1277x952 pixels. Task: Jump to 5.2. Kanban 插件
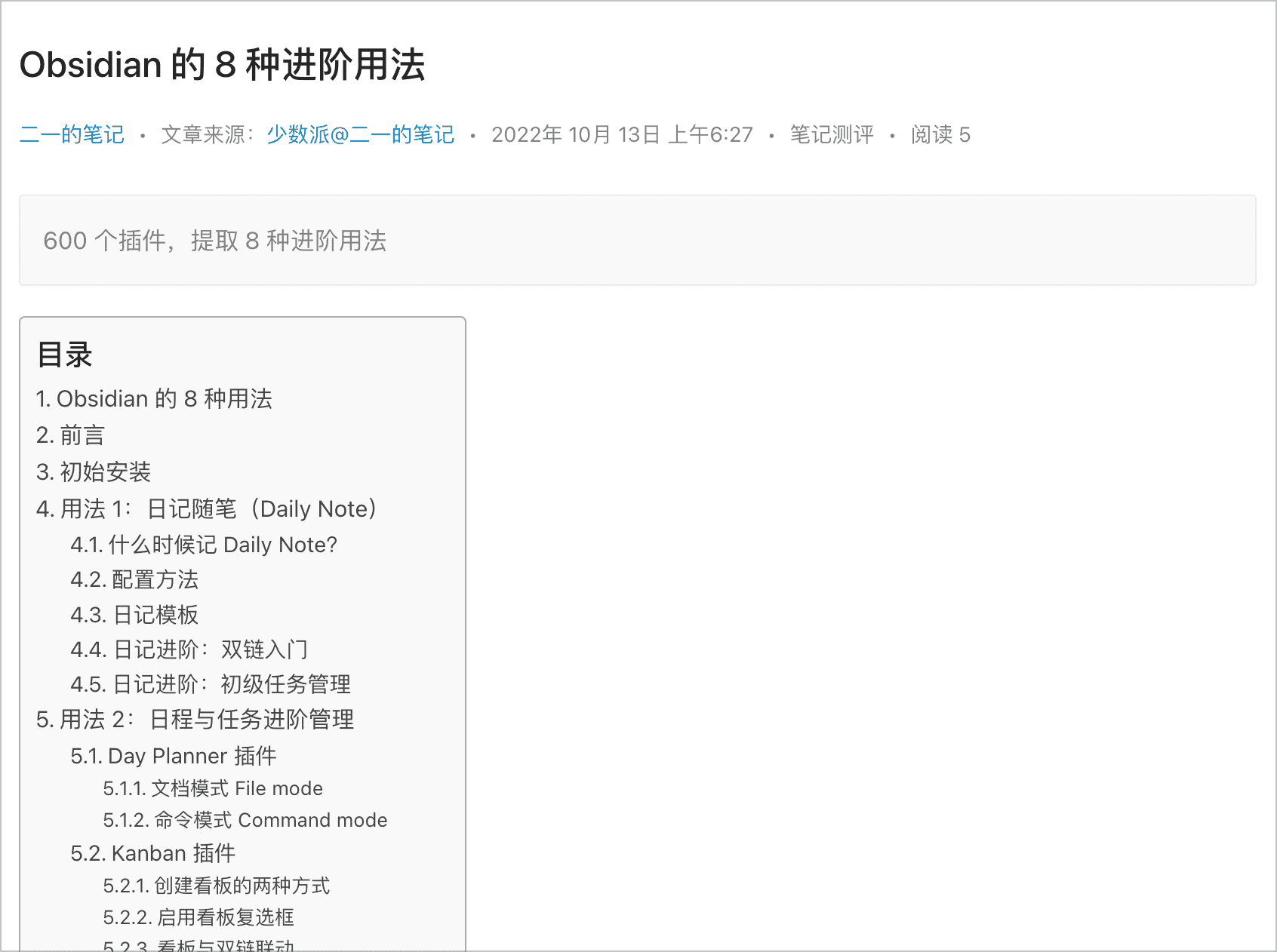click(153, 853)
